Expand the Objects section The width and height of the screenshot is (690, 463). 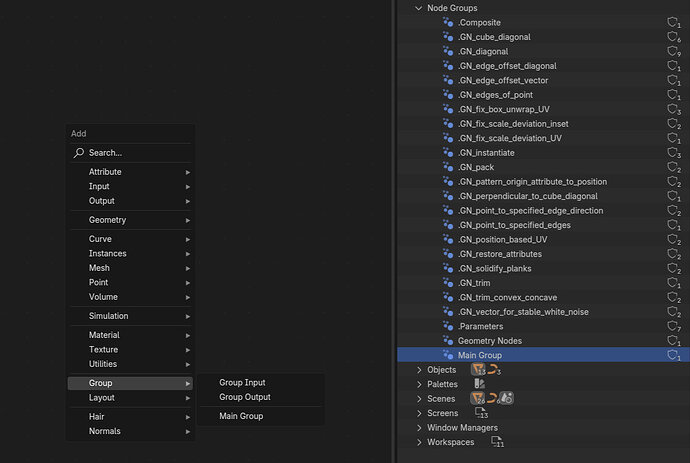(x=418, y=370)
